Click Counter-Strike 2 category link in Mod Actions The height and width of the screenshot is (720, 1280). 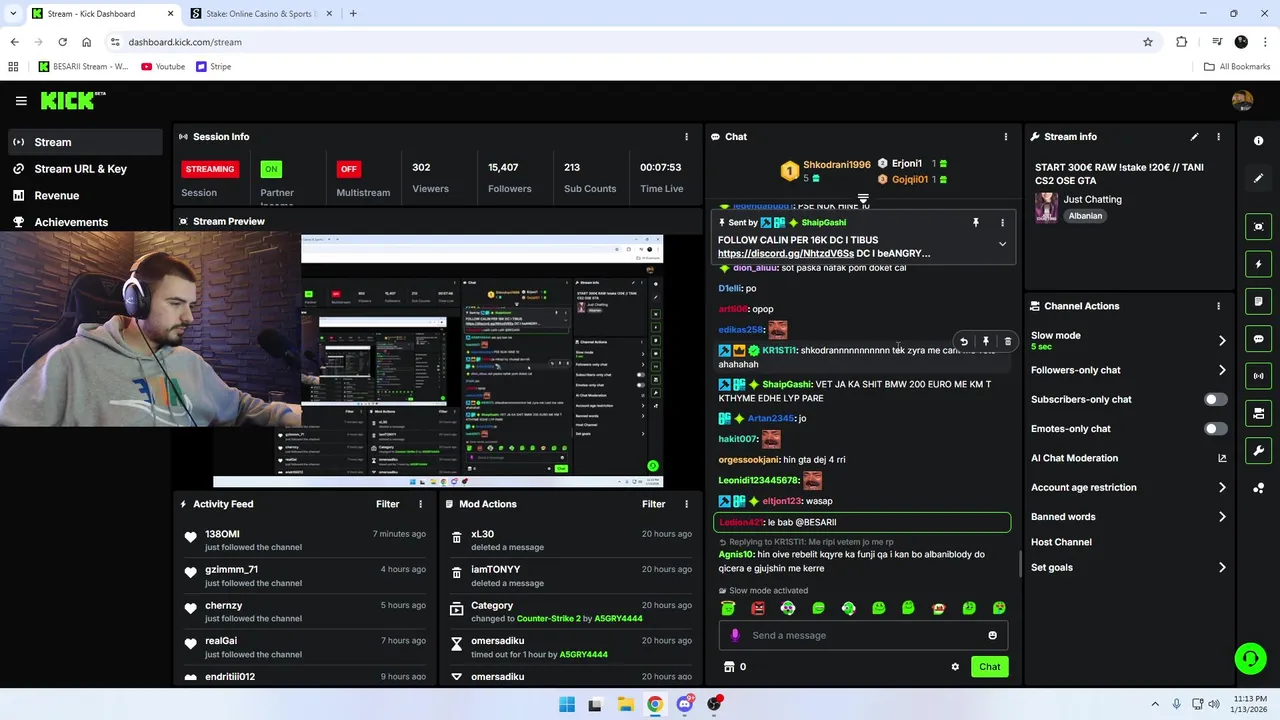(x=548, y=619)
